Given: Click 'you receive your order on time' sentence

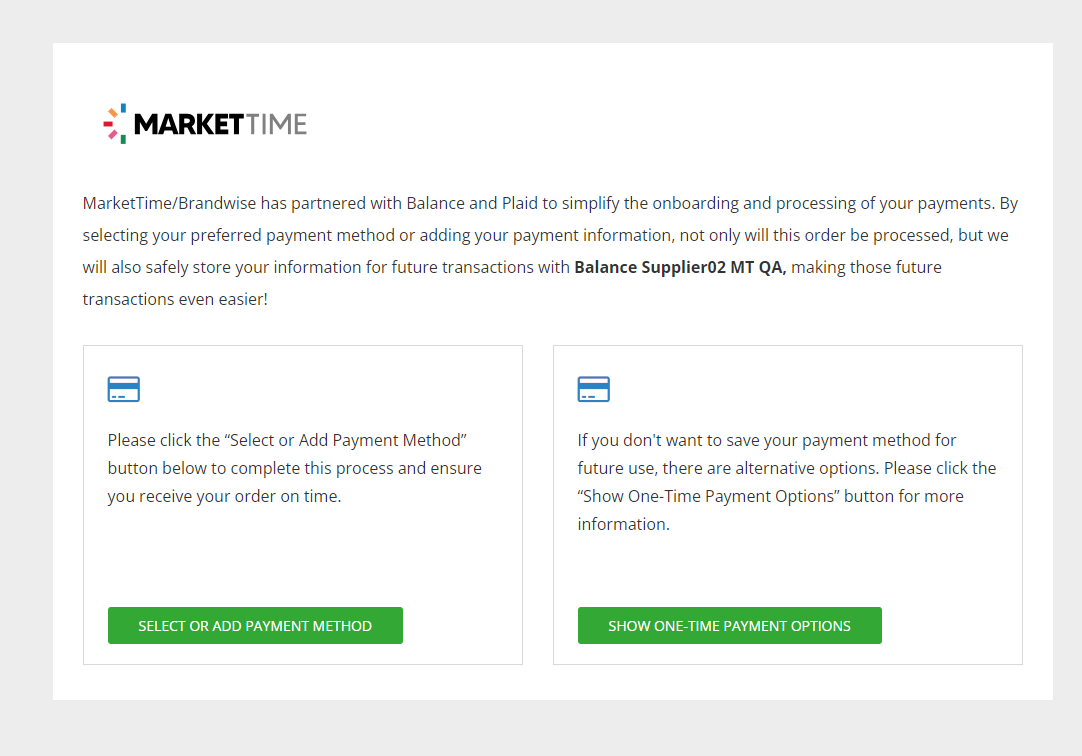Looking at the screenshot, I should coord(224,496).
